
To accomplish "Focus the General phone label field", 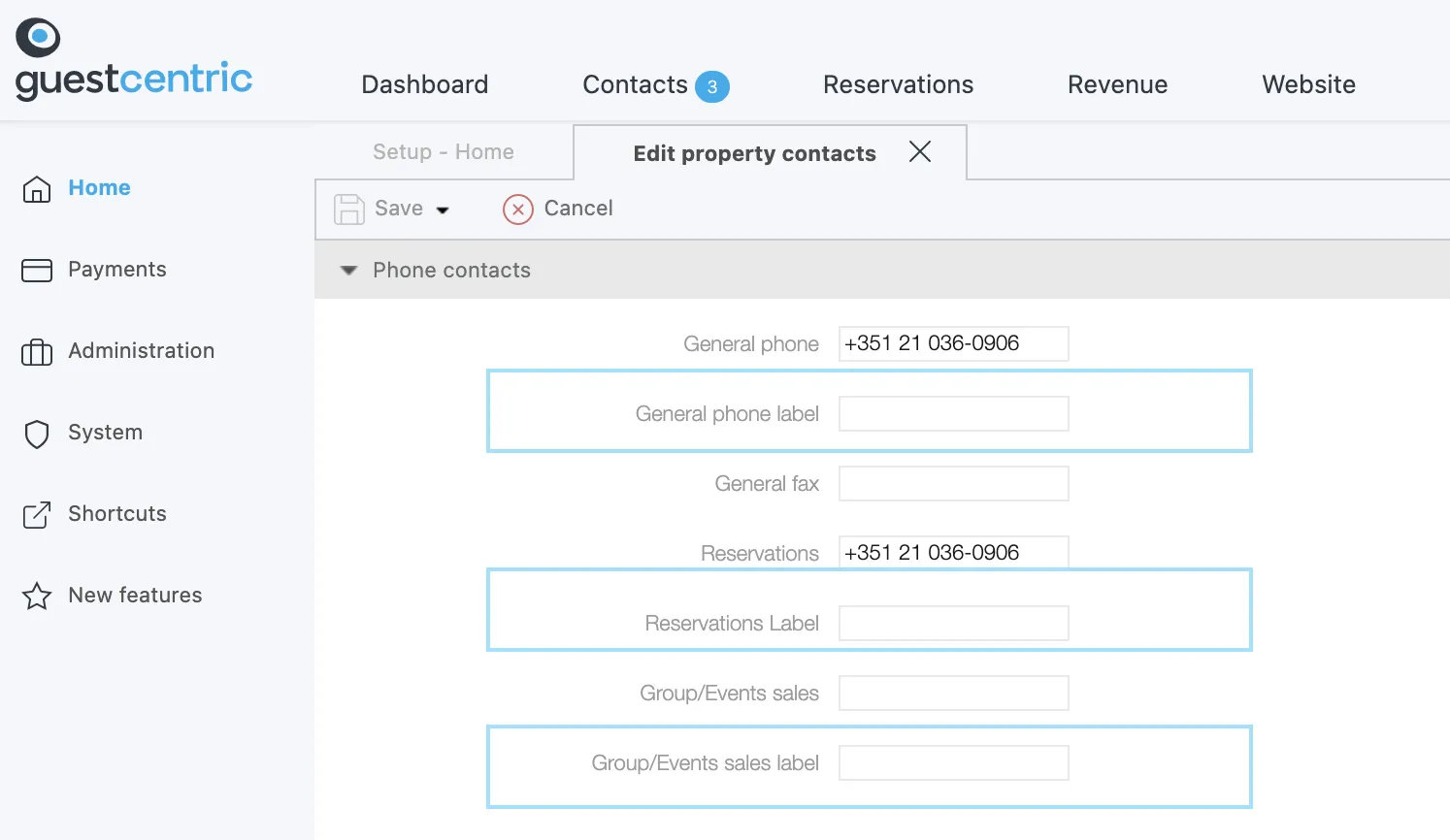I will point(954,413).
